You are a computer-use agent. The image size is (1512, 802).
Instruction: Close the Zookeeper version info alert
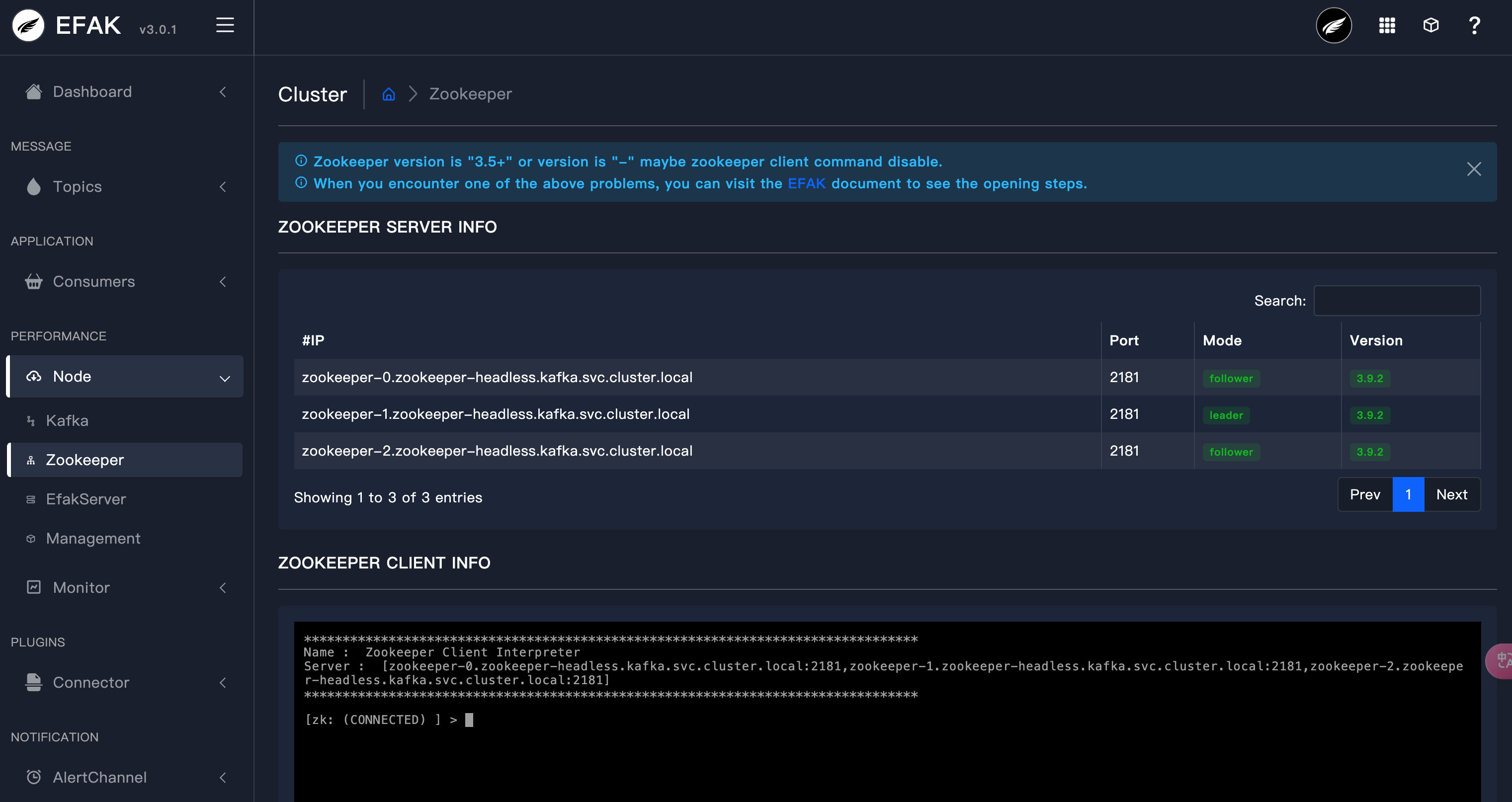1474,169
